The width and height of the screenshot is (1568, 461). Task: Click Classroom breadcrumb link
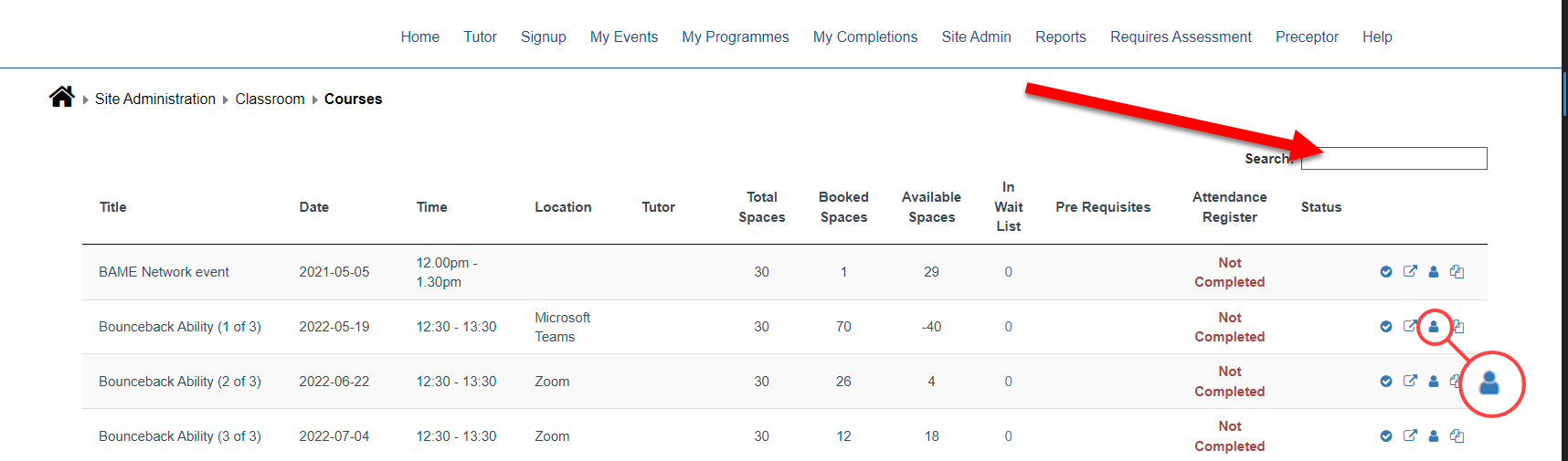(270, 99)
